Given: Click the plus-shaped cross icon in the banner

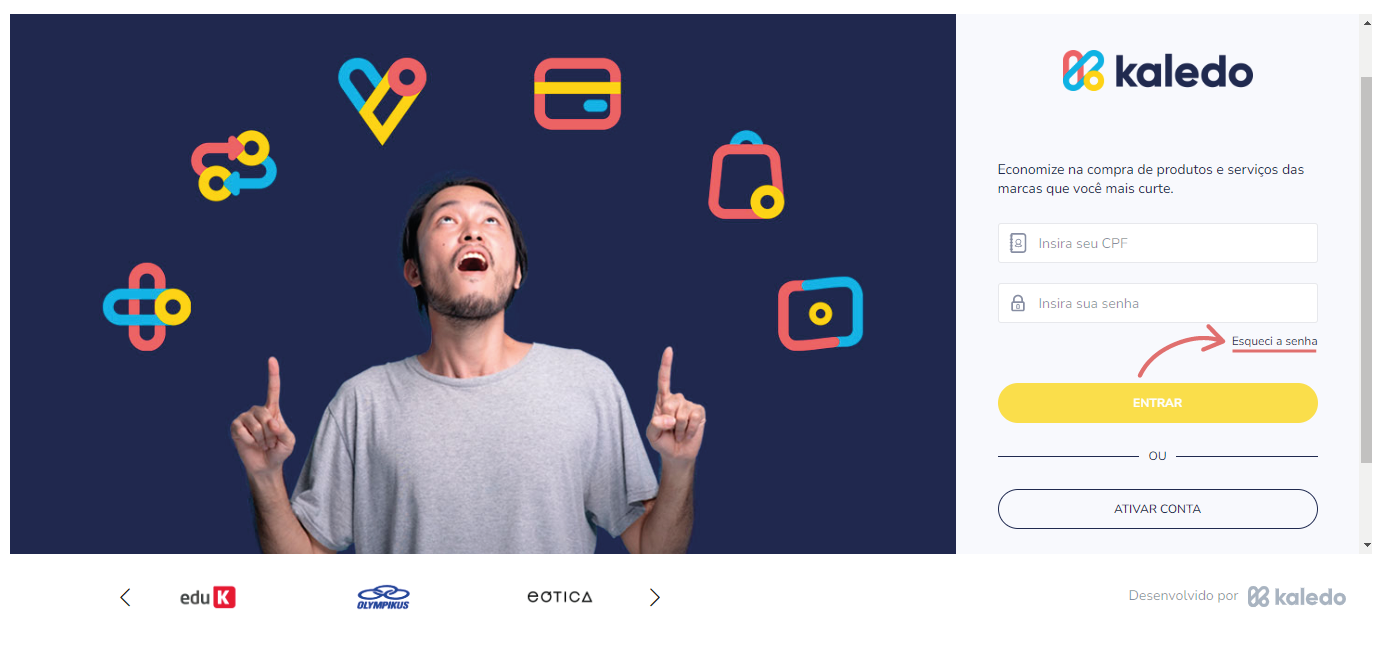Looking at the screenshot, I should pyautogui.click(x=147, y=307).
